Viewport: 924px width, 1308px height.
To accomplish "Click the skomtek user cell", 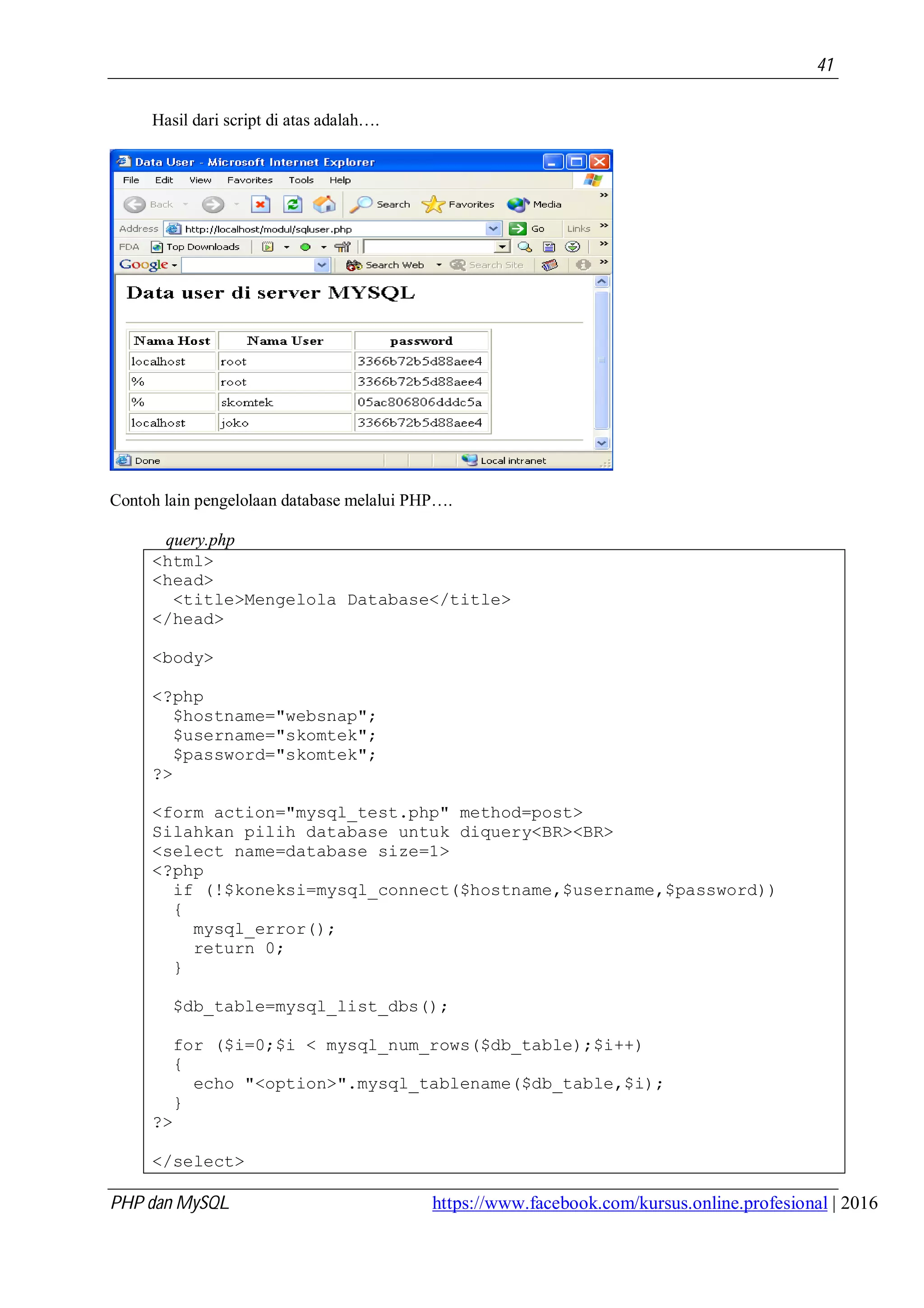I will point(285,402).
